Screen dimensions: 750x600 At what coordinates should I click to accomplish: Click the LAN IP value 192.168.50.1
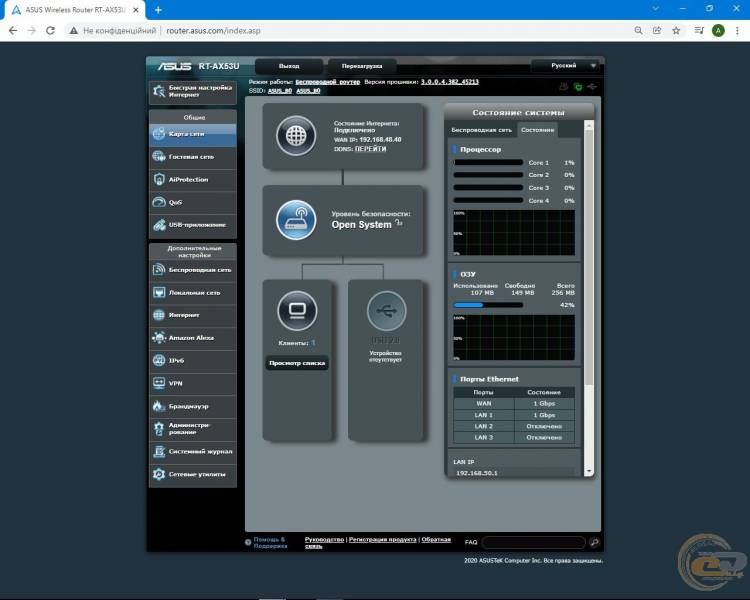point(476,473)
